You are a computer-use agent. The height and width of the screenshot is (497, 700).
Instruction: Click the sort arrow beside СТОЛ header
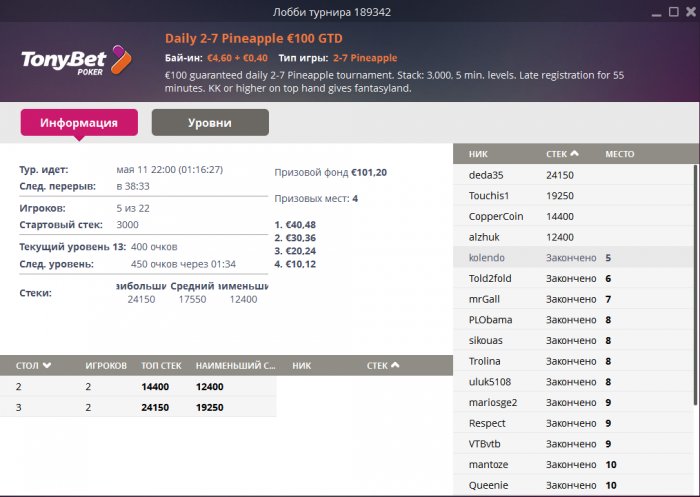point(47,366)
